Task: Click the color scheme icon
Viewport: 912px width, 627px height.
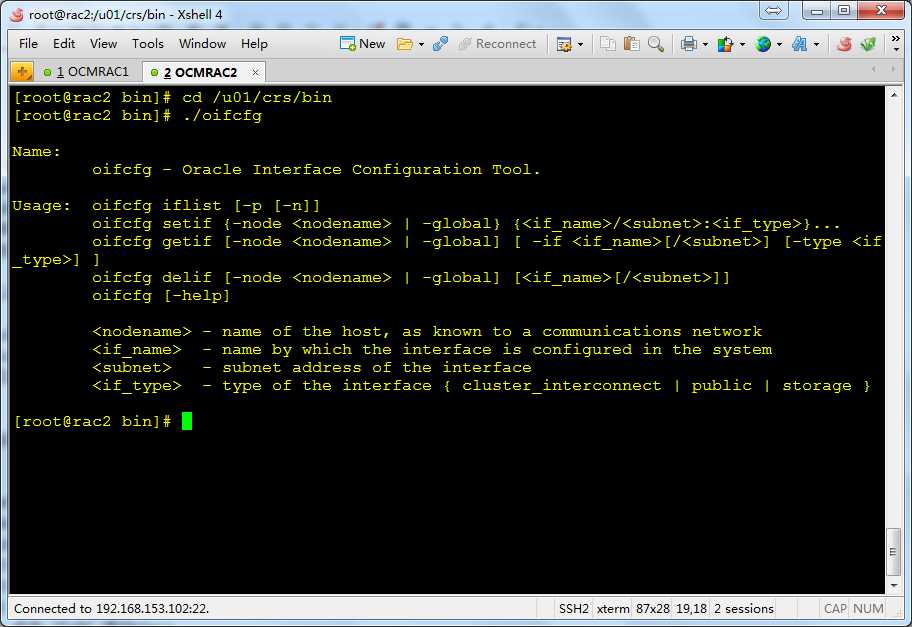Action: [x=725, y=44]
